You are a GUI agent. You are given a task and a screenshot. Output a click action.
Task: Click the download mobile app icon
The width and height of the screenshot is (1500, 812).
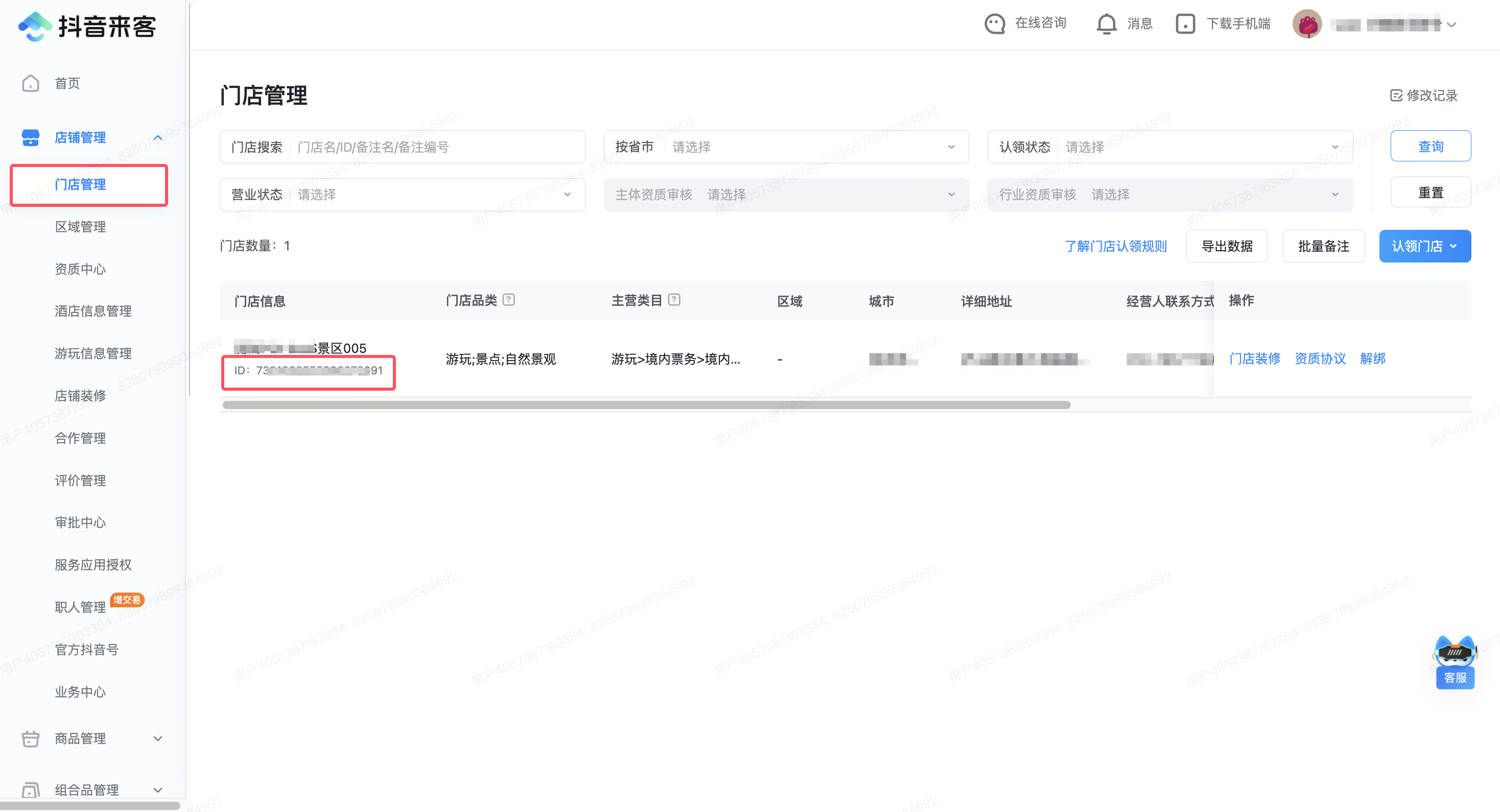pyautogui.click(x=1185, y=24)
